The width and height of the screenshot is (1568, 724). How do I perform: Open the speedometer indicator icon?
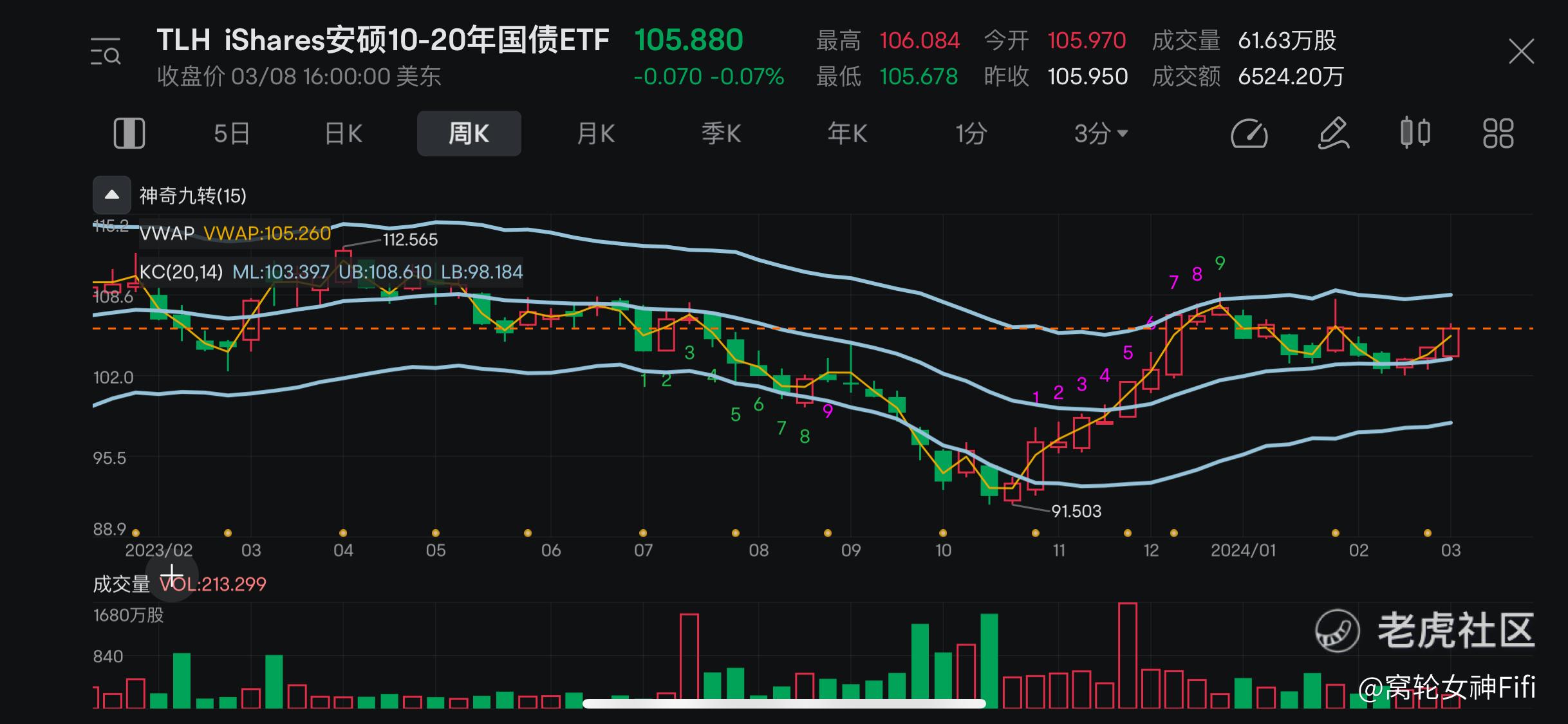tap(1249, 134)
